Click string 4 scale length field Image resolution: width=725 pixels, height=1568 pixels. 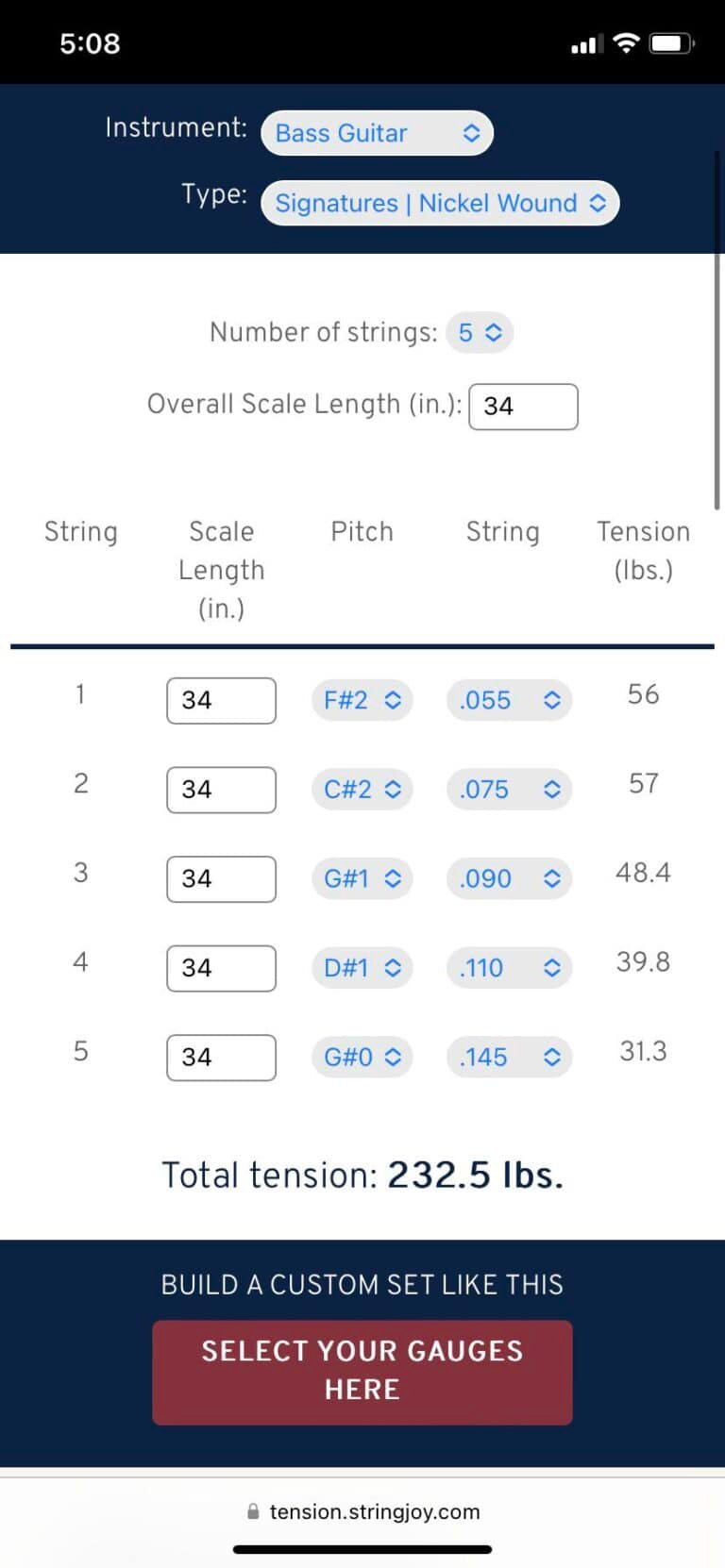coord(221,968)
